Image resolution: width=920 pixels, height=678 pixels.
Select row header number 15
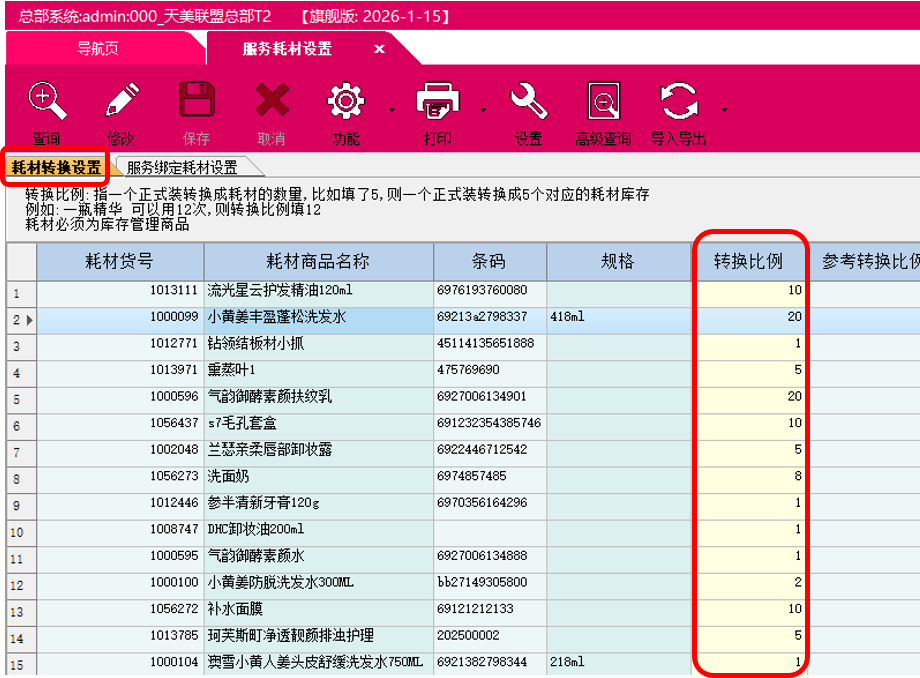(x=21, y=665)
